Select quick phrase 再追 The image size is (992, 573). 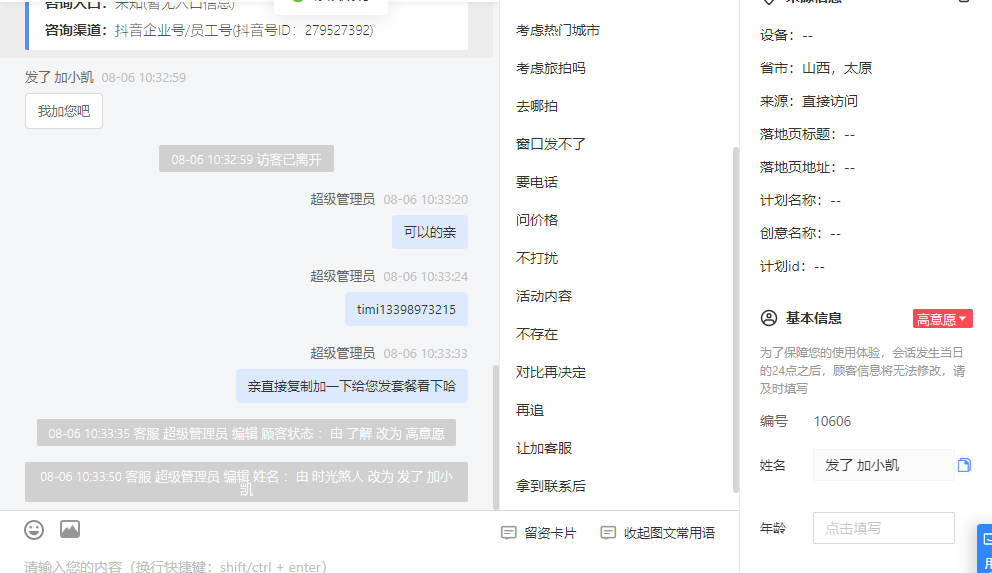point(530,410)
